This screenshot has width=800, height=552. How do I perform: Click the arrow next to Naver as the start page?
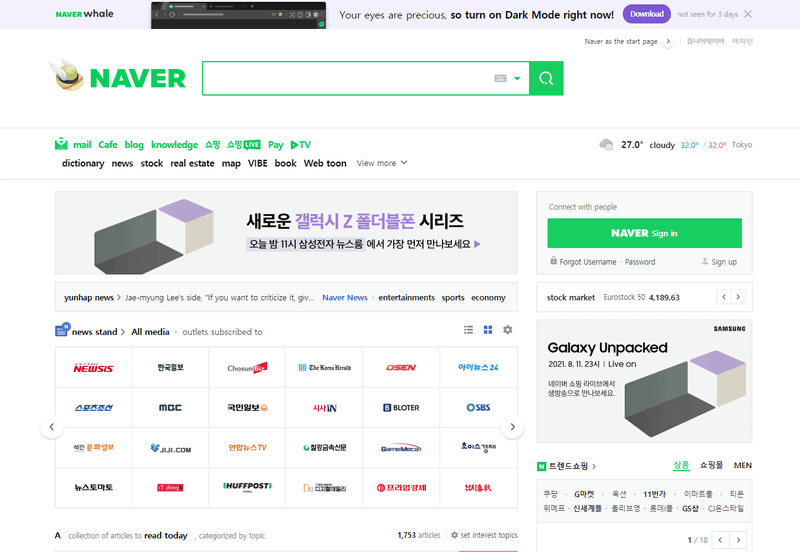tap(668, 41)
